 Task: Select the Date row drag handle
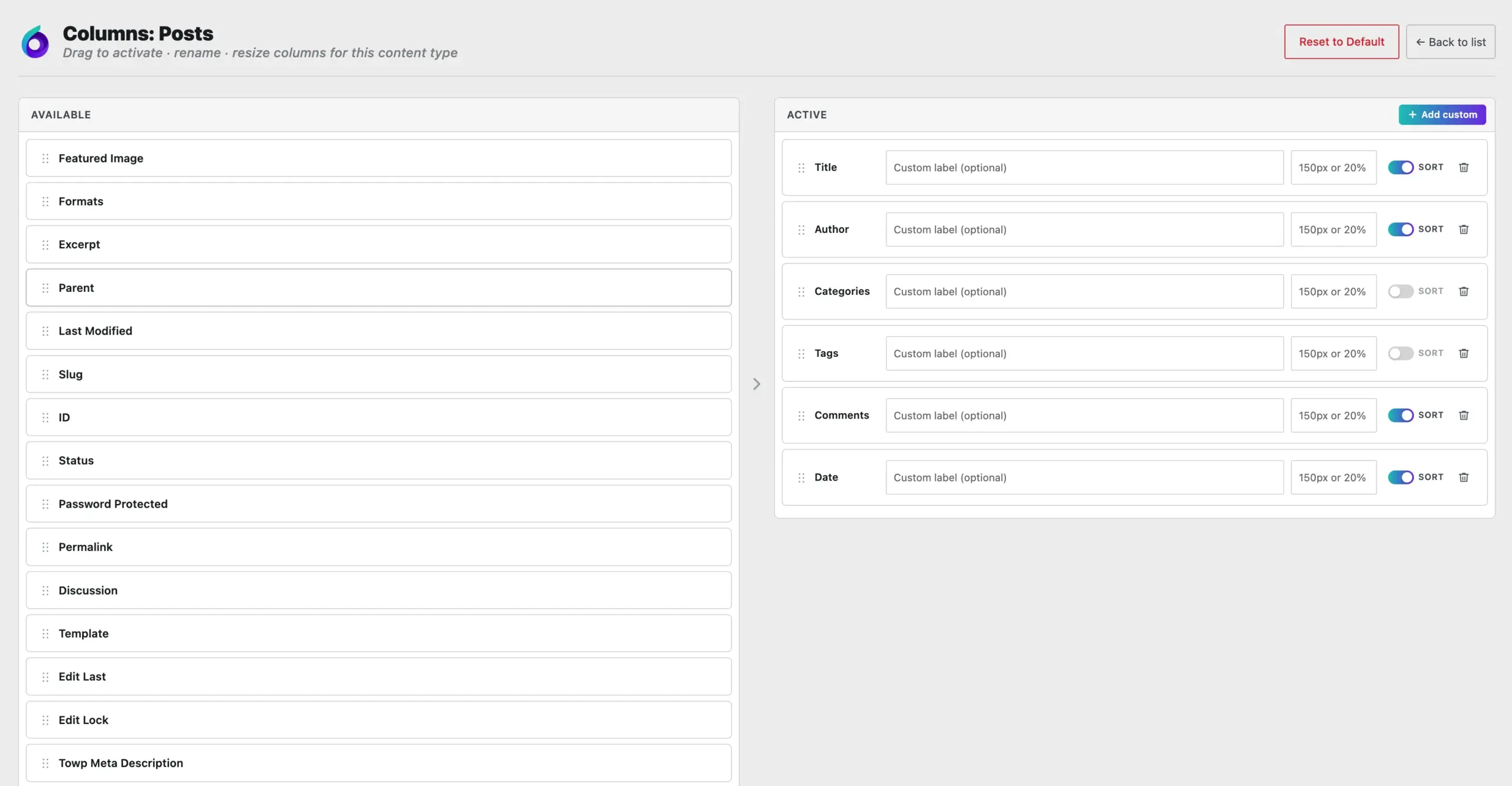click(801, 478)
